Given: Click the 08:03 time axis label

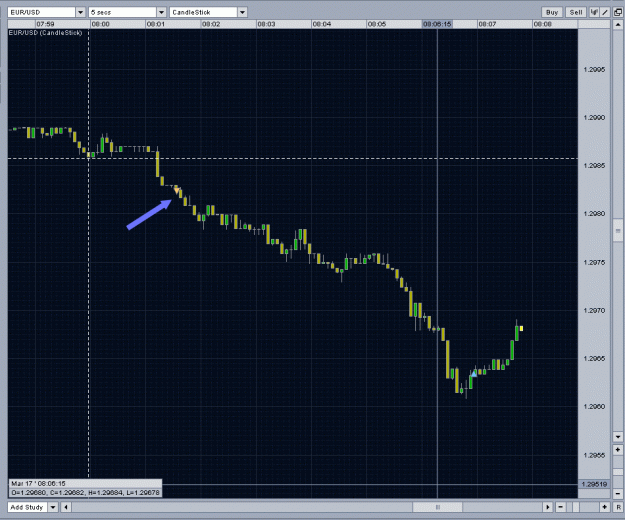Looking at the screenshot, I should pyautogui.click(x=266, y=24).
